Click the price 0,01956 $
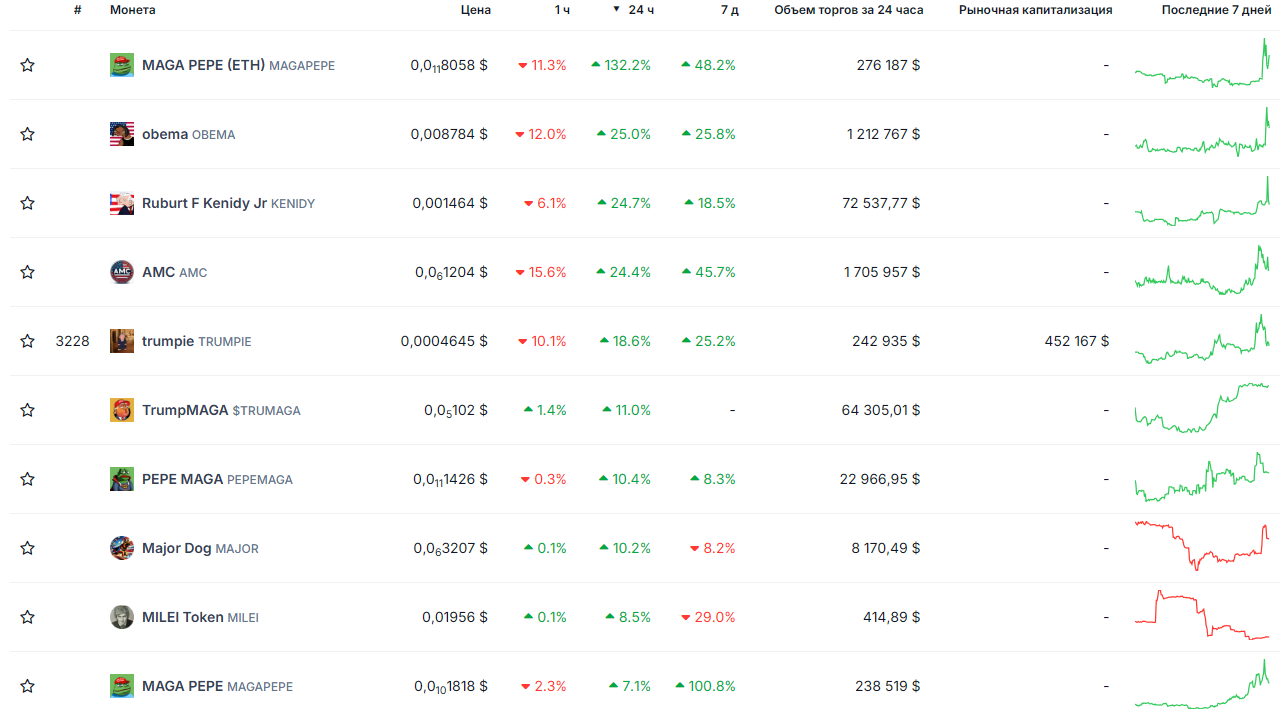 (455, 617)
